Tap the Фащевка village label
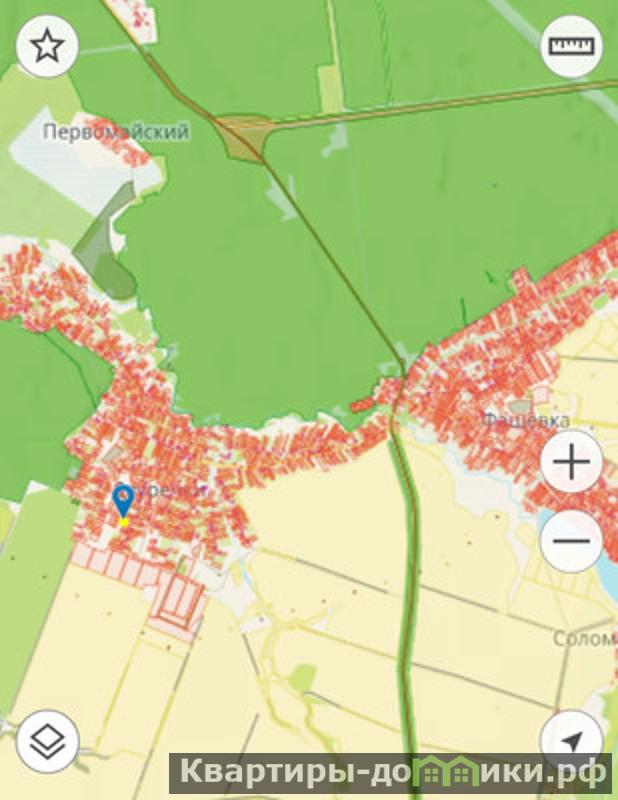 click(526, 420)
